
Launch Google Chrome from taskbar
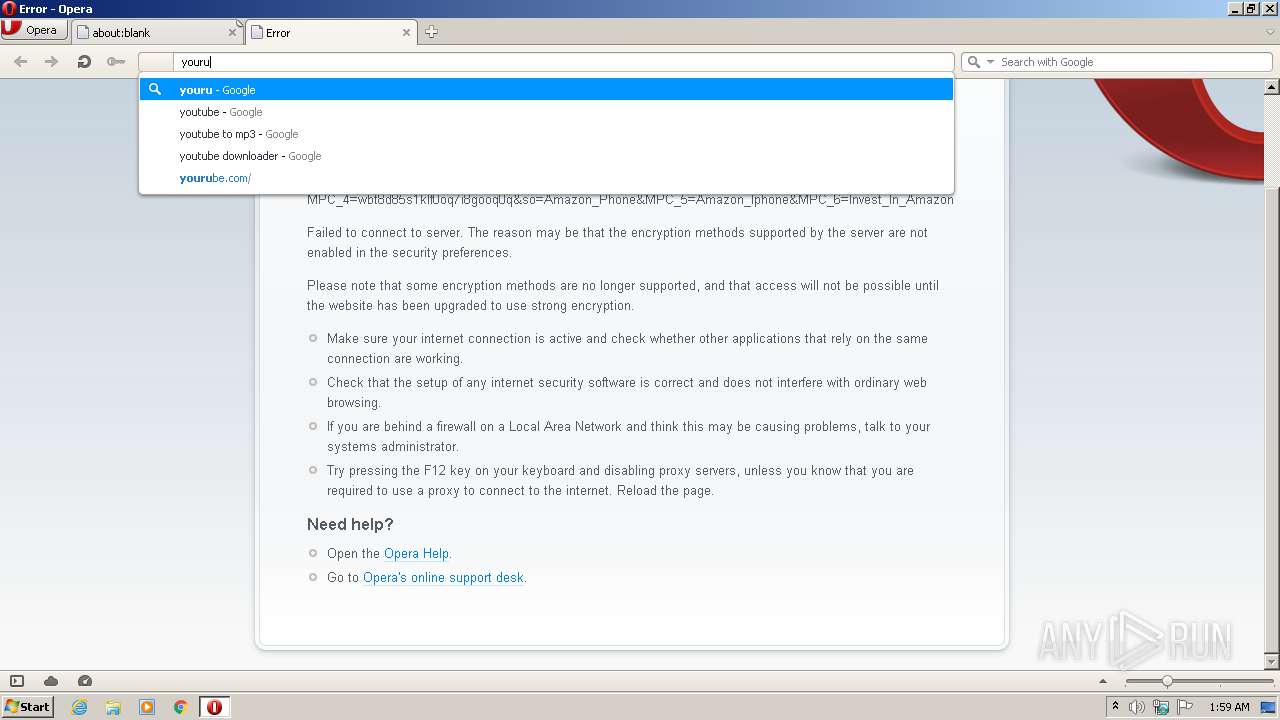click(x=181, y=707)
